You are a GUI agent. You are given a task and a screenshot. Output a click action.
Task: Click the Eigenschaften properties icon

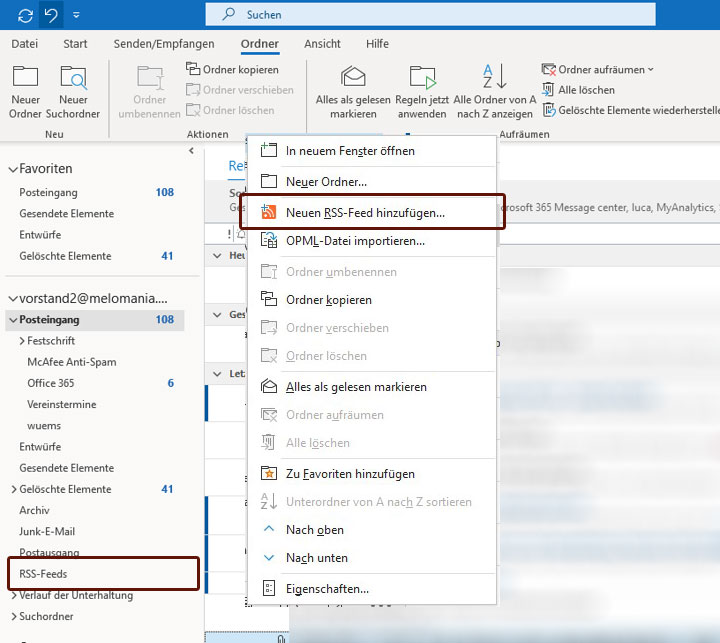coord(269,588)
